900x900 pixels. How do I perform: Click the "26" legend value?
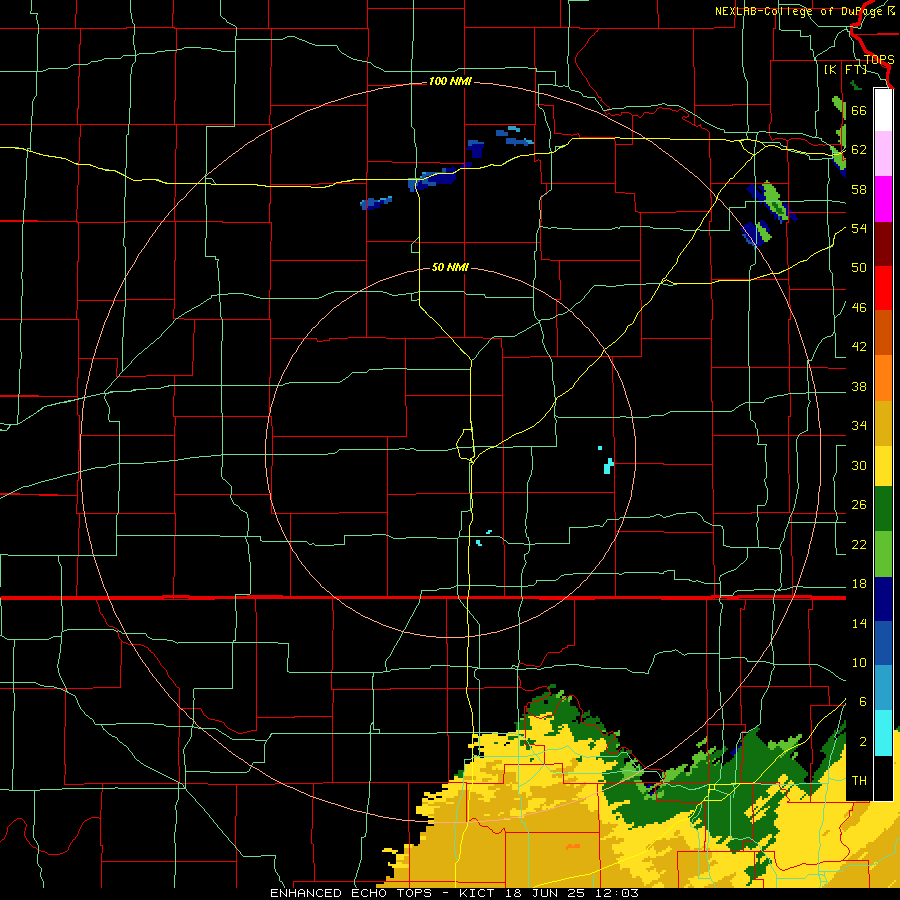[859, 505]
